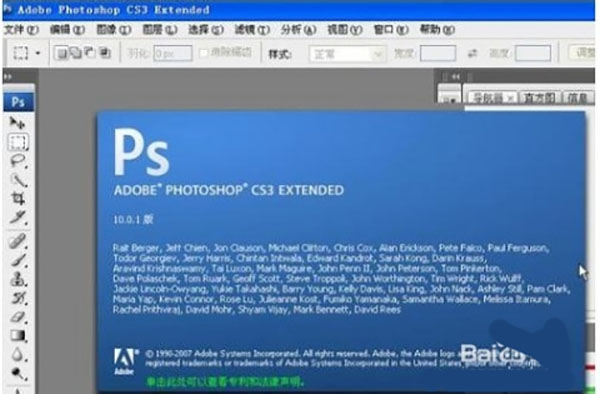The image size is (600, 394).
Task: Select the Crop tool
Action: (x=18, y=199)
